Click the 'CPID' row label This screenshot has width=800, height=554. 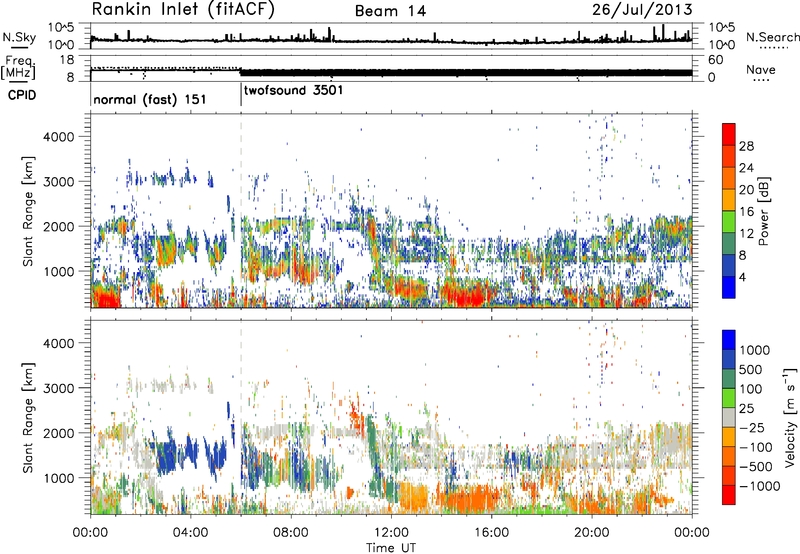tap(22, 95)
